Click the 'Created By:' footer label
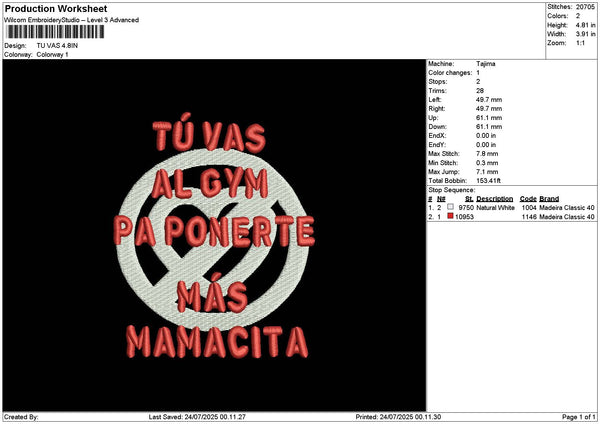Screen dimensions: 600x424 point(21,417)
